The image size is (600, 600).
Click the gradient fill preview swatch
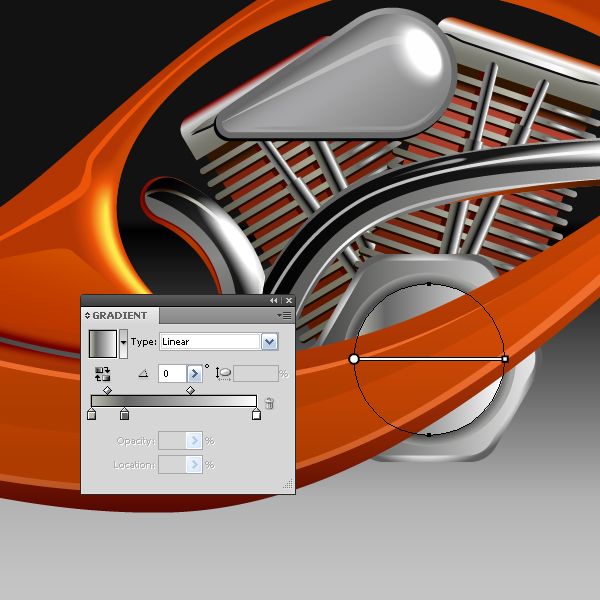coord(103,344)
